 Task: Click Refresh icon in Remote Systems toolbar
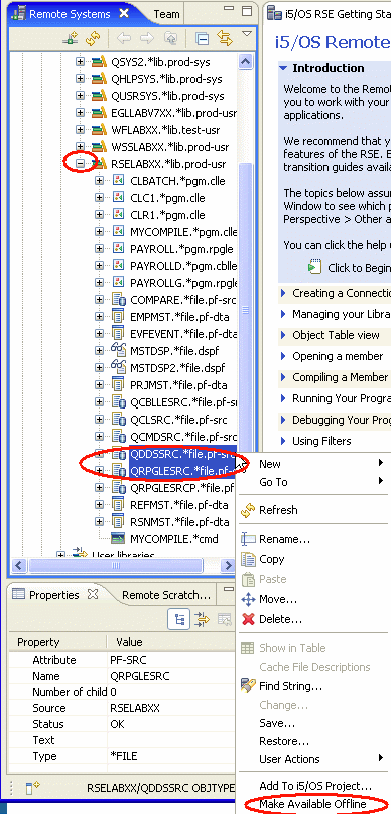[x=93, y=38]
